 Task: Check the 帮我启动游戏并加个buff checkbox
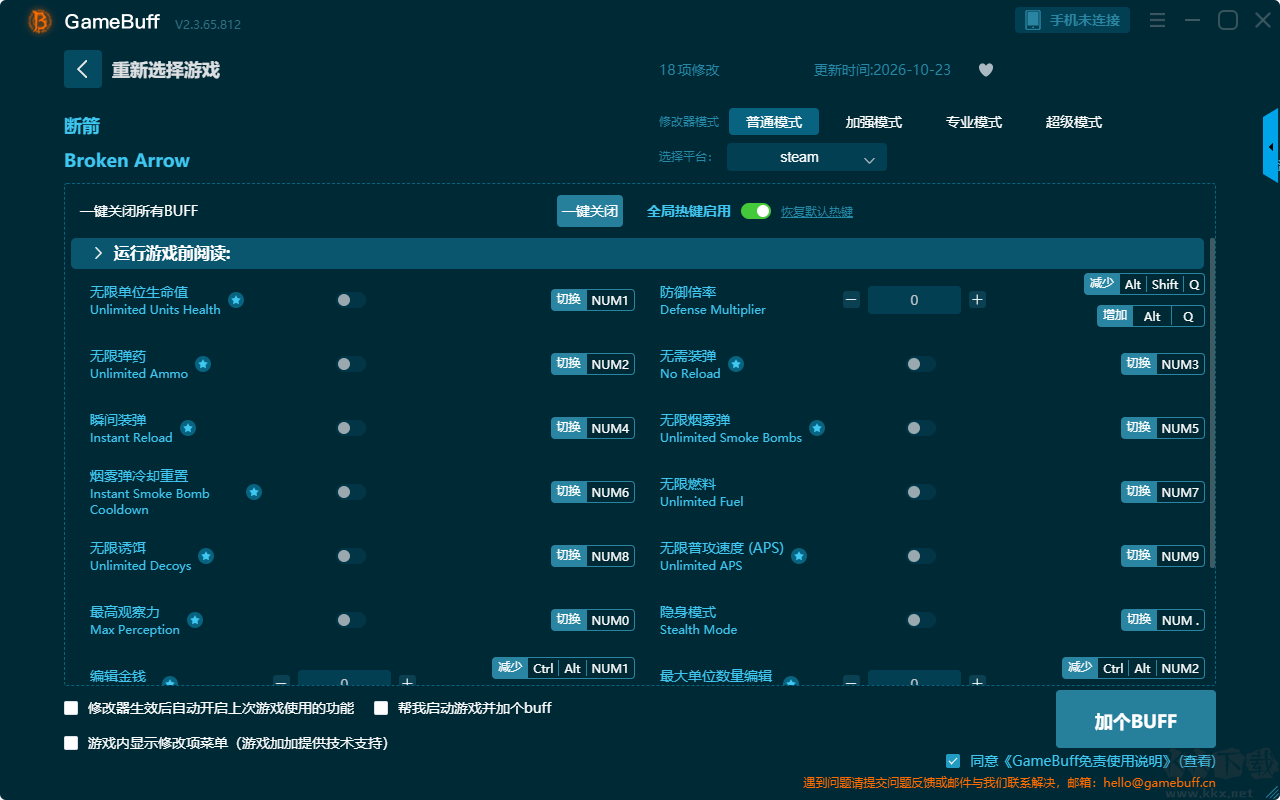click(381, 708)
